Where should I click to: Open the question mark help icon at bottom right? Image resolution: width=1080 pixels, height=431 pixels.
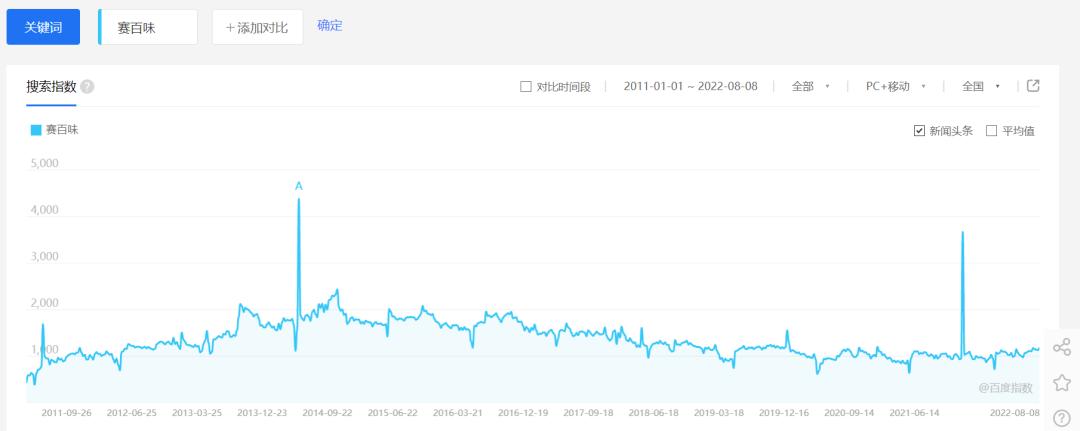click(1061, 417)
